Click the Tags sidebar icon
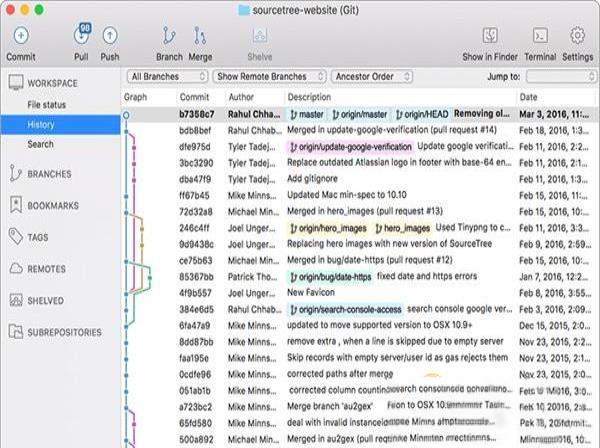This screenshot has width=600, height=448. [x=16, y=236]
